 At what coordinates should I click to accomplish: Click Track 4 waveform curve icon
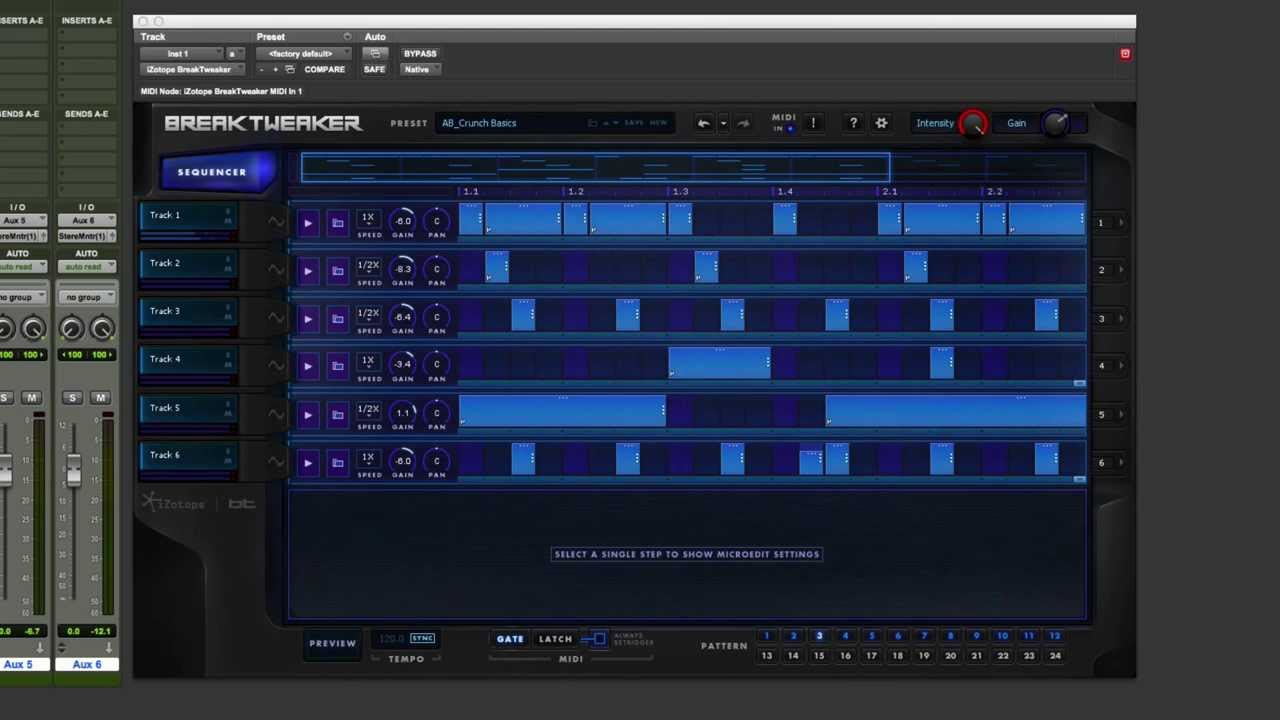pyautogui.click(x=276, y=366)
